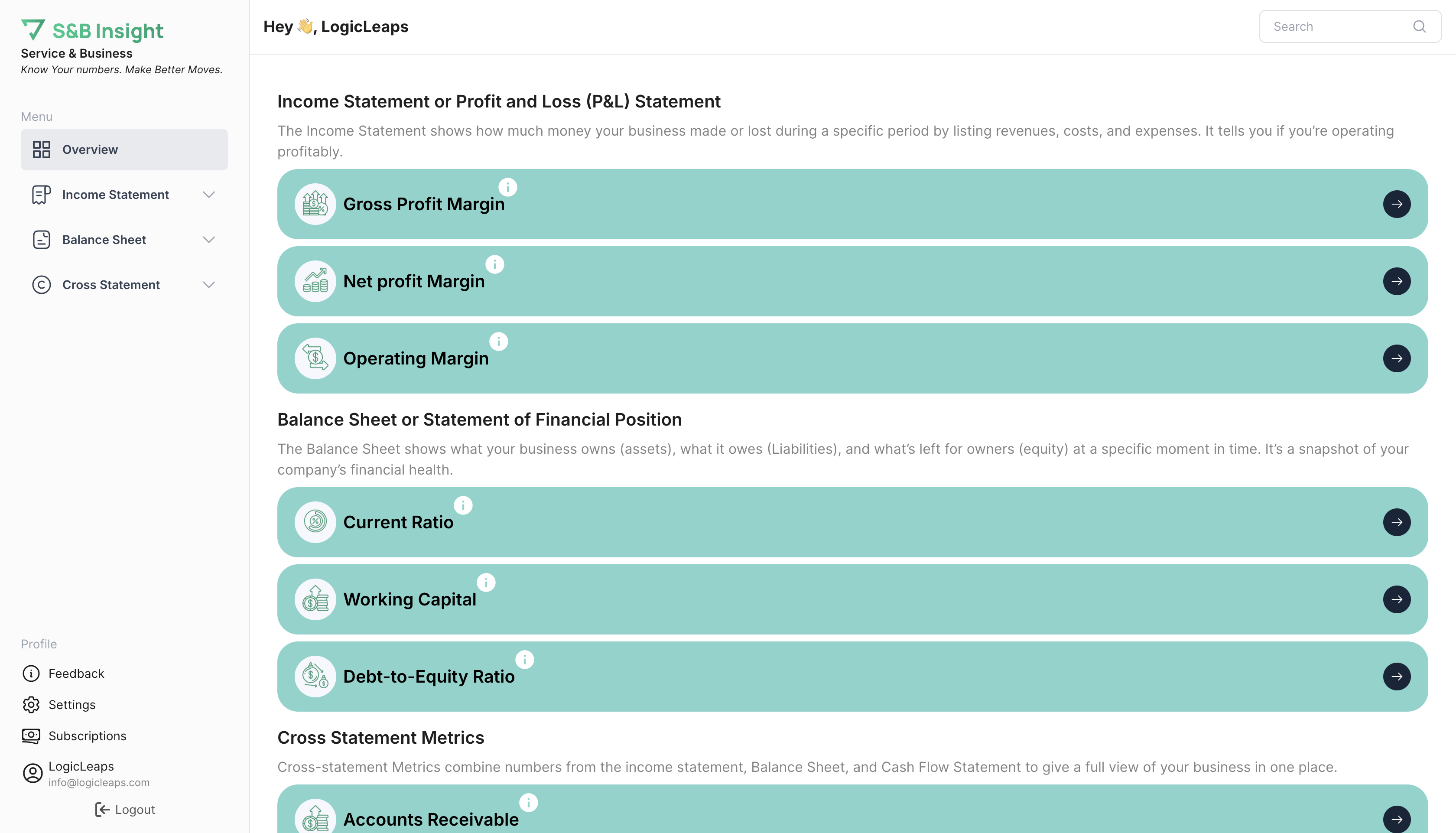Click the info icon beside Gross Profit Margin
1456x833 pixels.
[x=507, y=187]
